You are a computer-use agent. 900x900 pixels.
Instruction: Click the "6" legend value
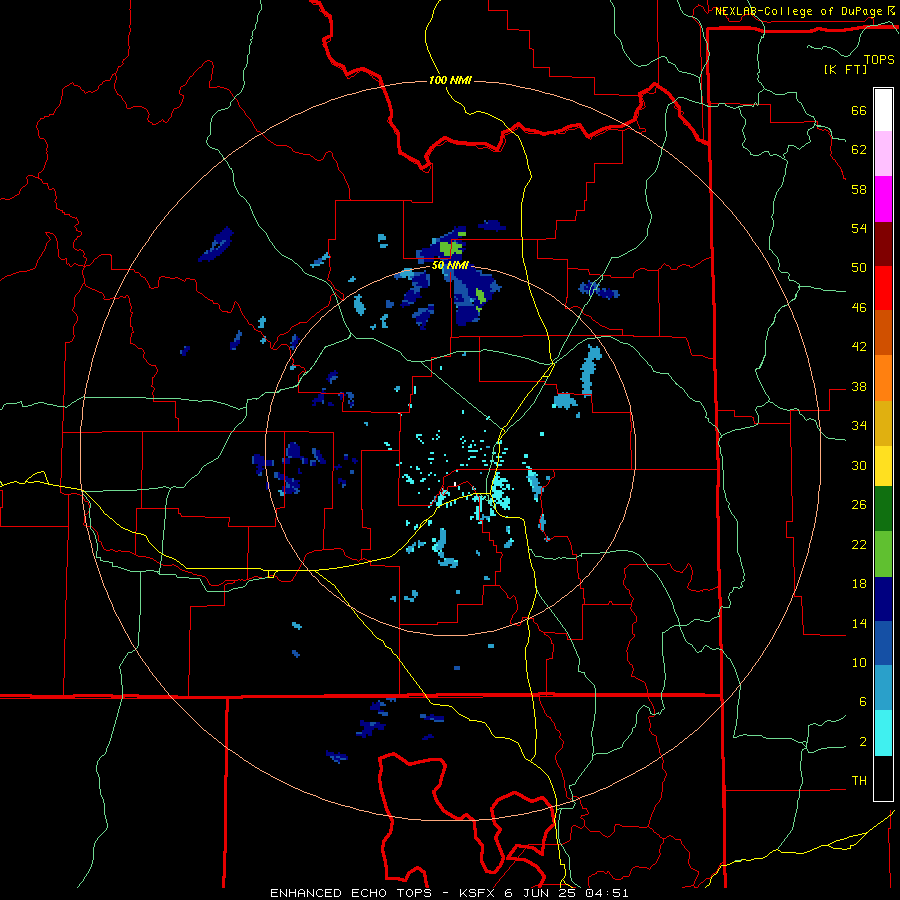click(863, 702)
